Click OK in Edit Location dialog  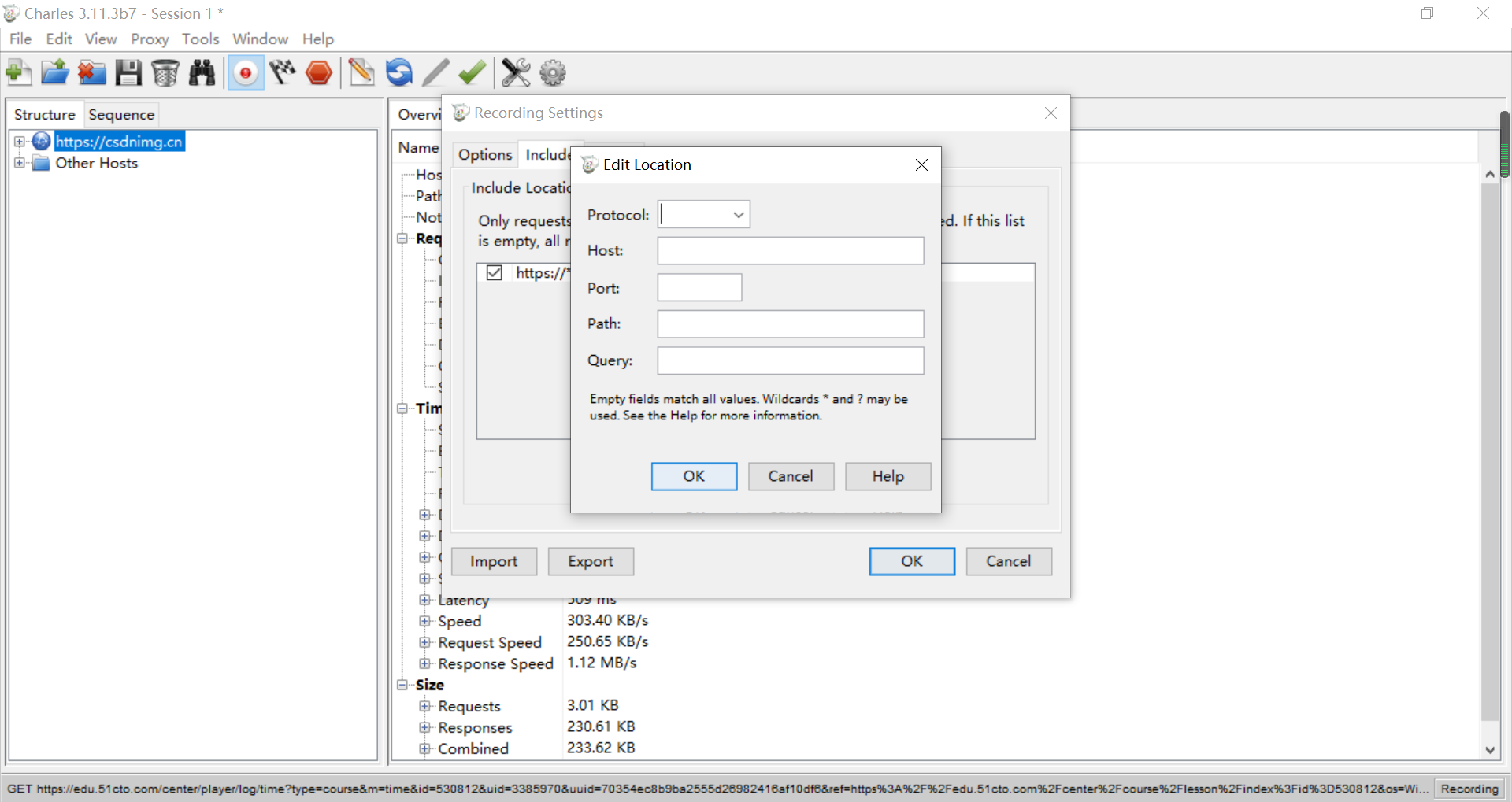click(694, 476)
